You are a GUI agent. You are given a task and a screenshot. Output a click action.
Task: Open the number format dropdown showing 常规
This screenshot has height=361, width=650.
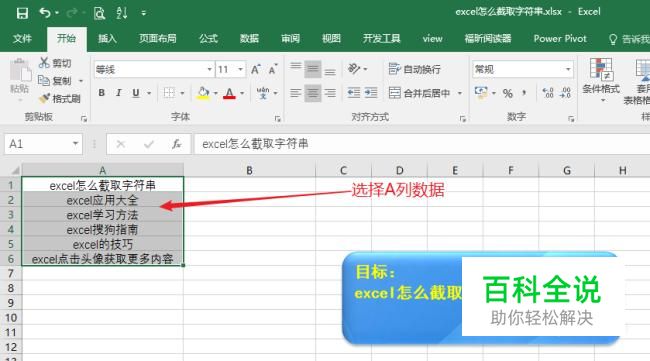[x=568, y=69]
